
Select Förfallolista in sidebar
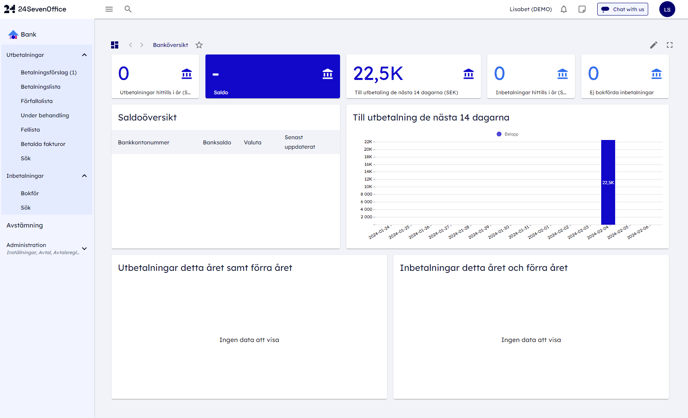(37, 101)
